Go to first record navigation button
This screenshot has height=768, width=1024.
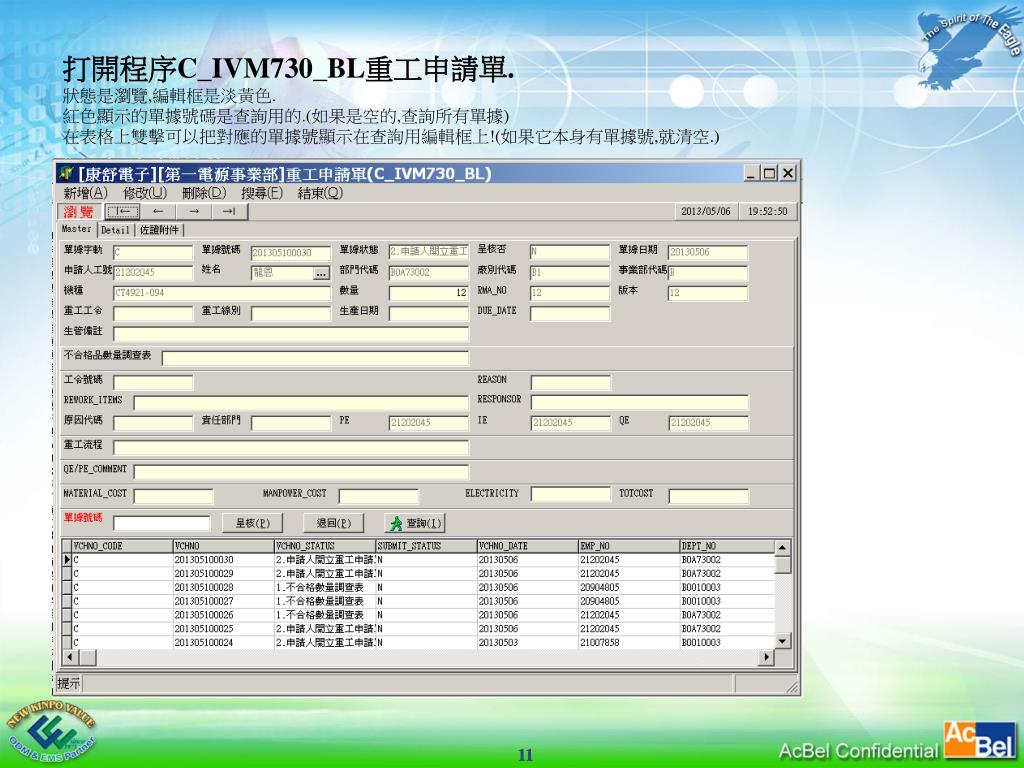pos(123,212)
